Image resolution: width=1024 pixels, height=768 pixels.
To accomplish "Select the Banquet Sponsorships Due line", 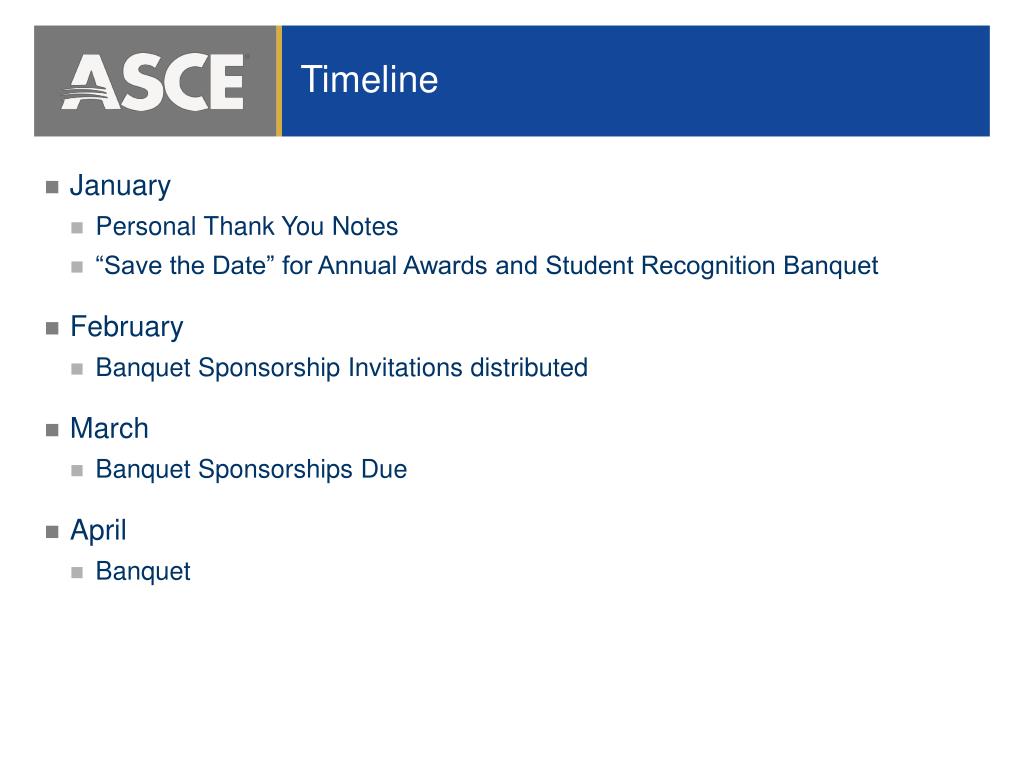I will click(x=251, y=470).
